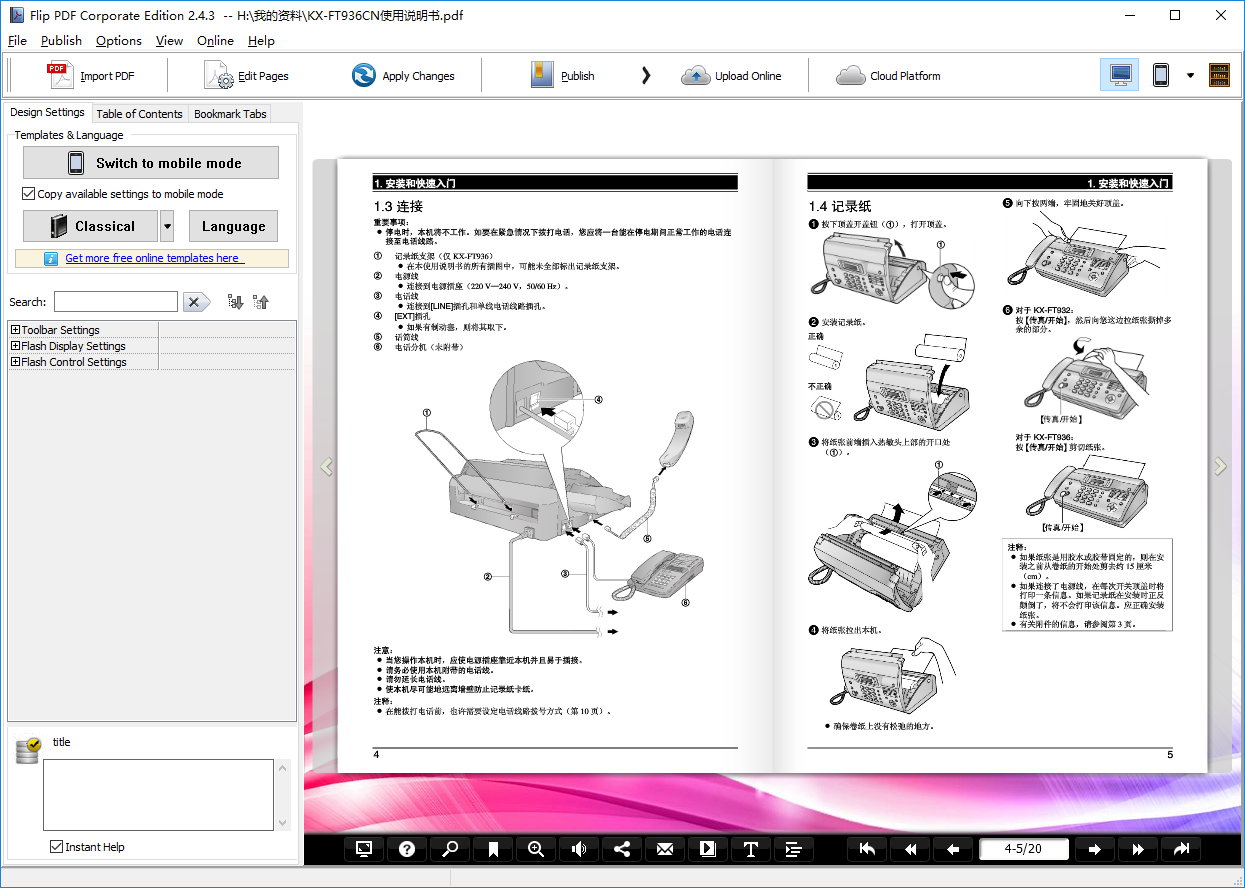Open the Online menu
Viewport: 1245px width, 888px height.
pos(215,40)
